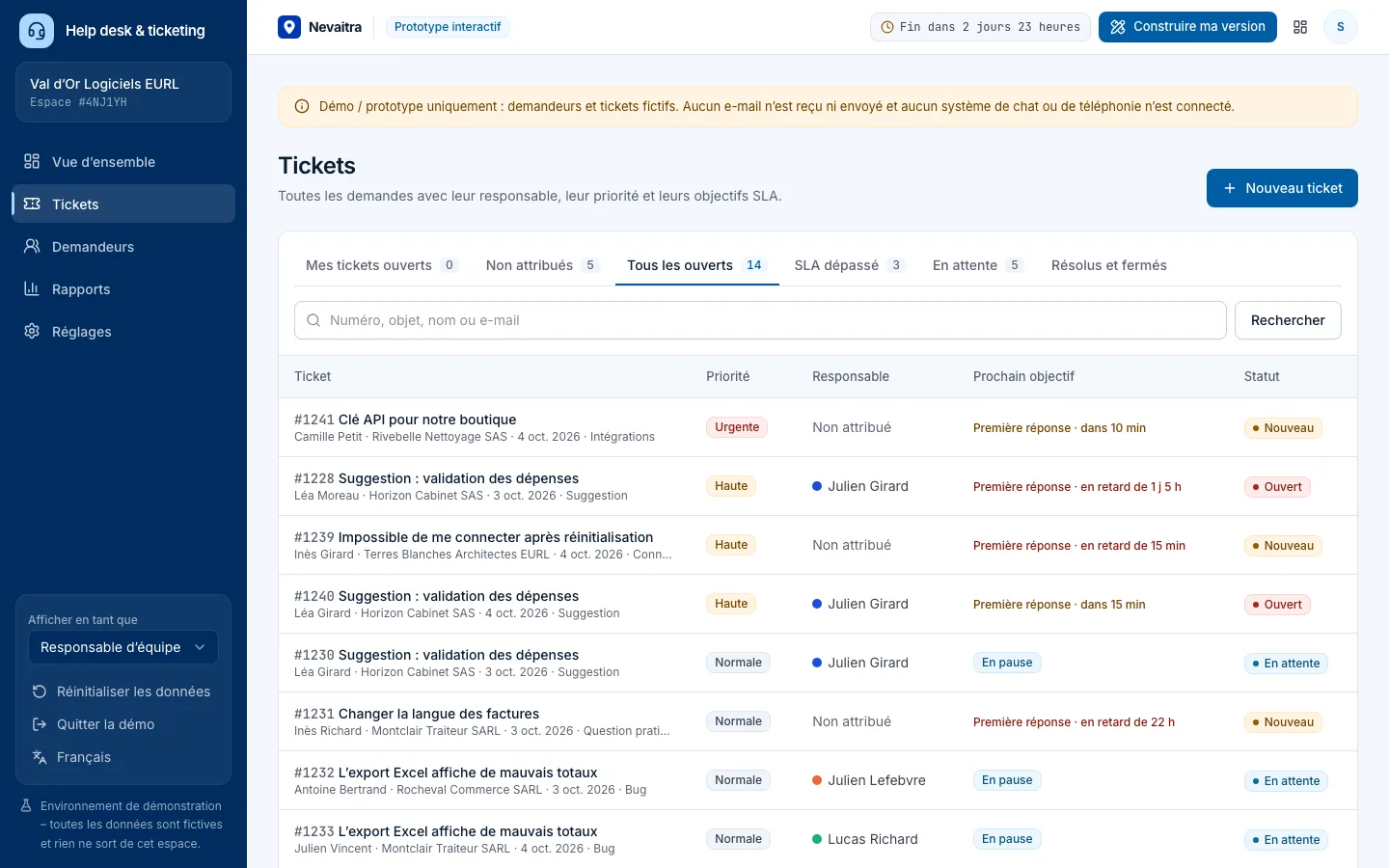Show the Résolus et fermés tab
Viewport: 1389px width, 868px height.
pyautogui.click(x=1109, y=265)
